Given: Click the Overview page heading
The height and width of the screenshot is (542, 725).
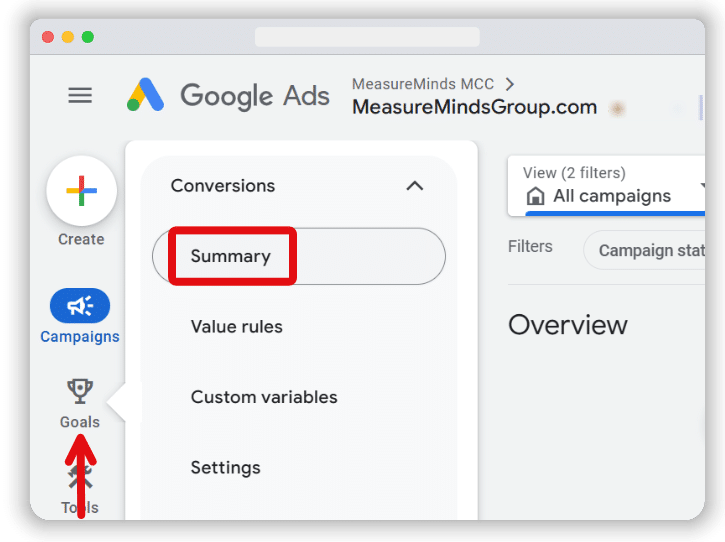Looking at the screenshot, I should pos(568,325).
